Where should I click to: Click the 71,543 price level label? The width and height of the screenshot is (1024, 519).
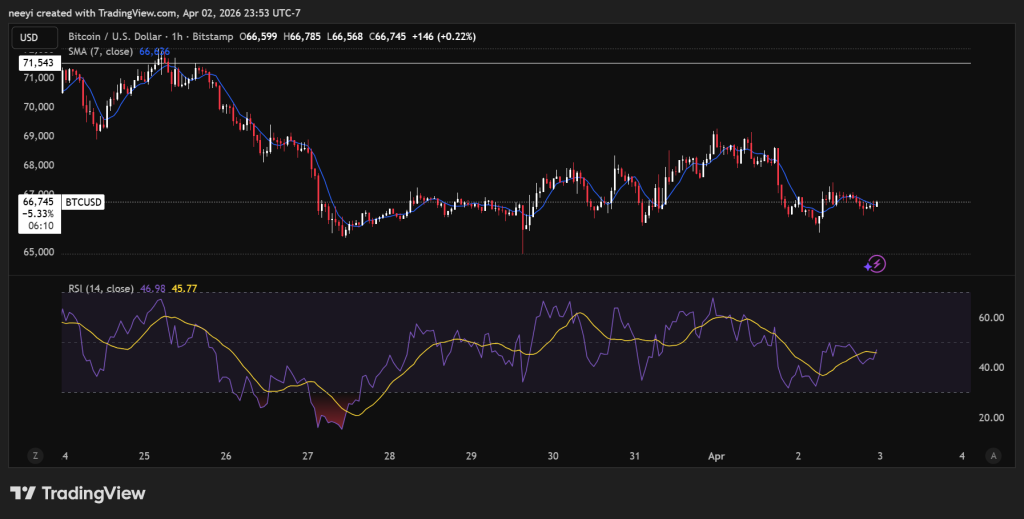(x=38, y=63)
